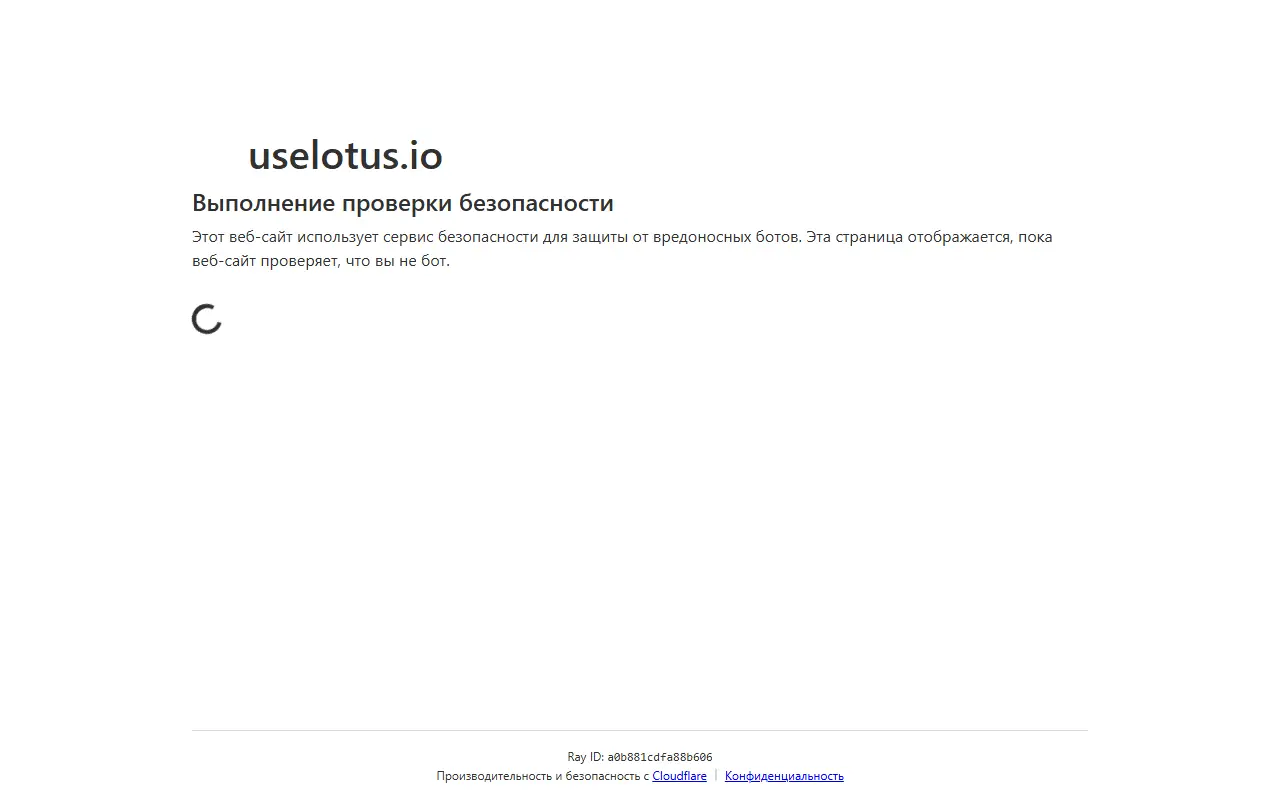Click the paragraph starting with Этот веб-сайт использует
The image size is (1280, 800).
tap(622, 249)
